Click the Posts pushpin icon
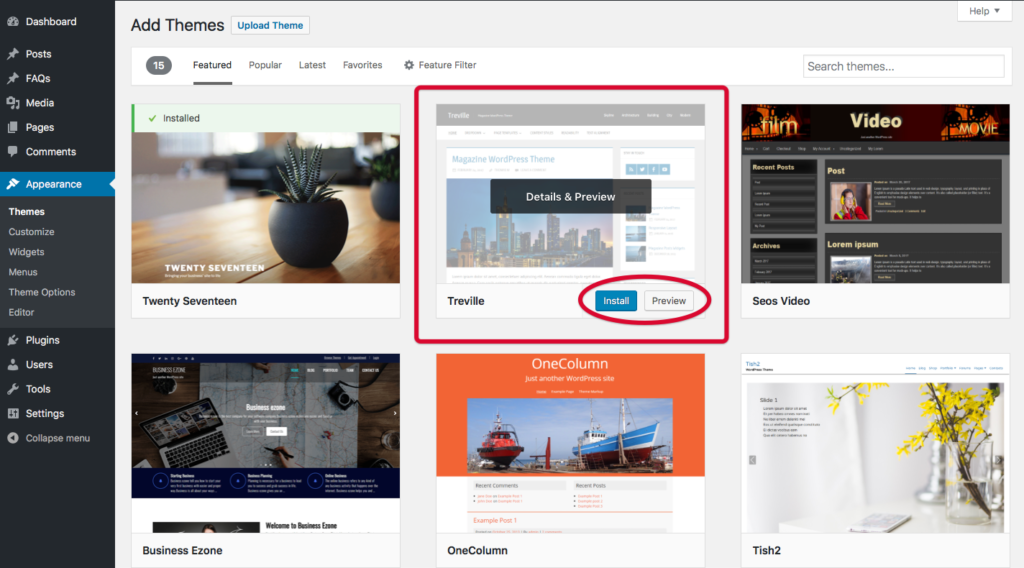This screenshot has width=1024, height=568. (13, 54)
